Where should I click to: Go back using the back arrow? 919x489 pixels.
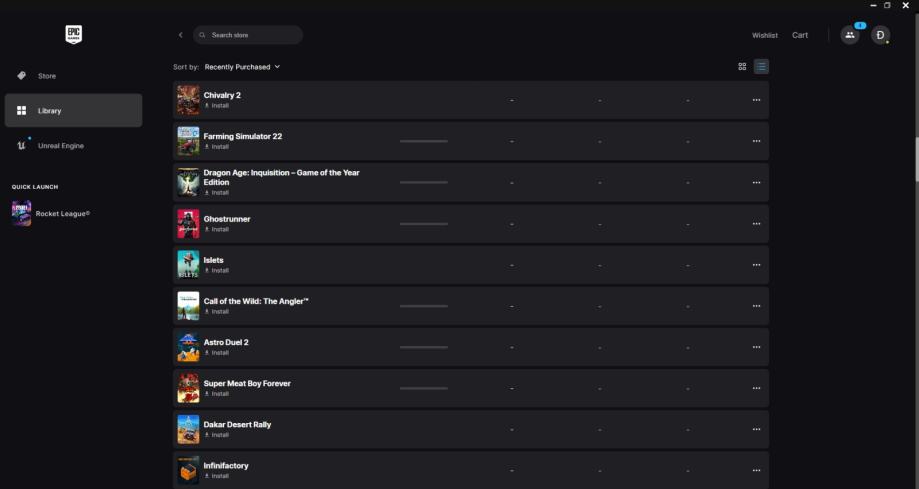point(180,35)
